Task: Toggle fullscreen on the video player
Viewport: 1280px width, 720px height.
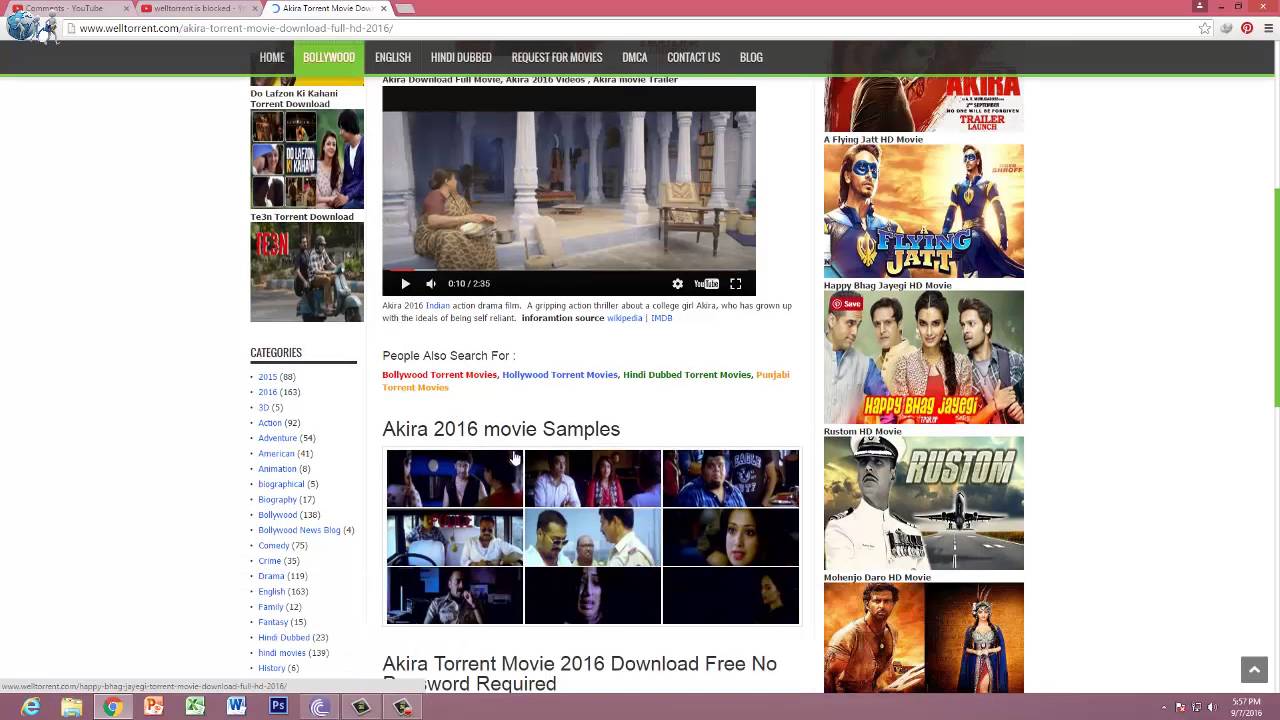Action: [x=735, y=284]
